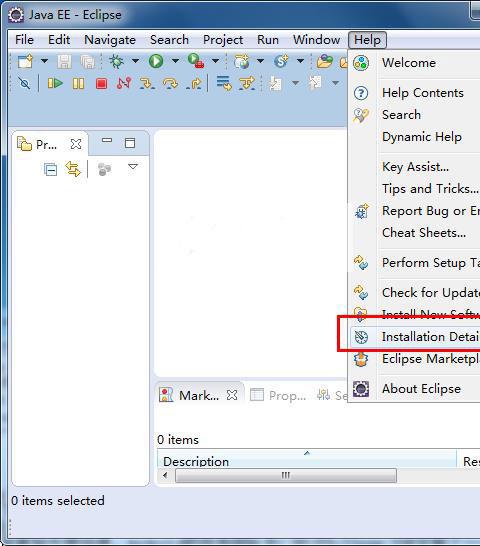Choose Cheat Sheets... entry

(415, 233)
